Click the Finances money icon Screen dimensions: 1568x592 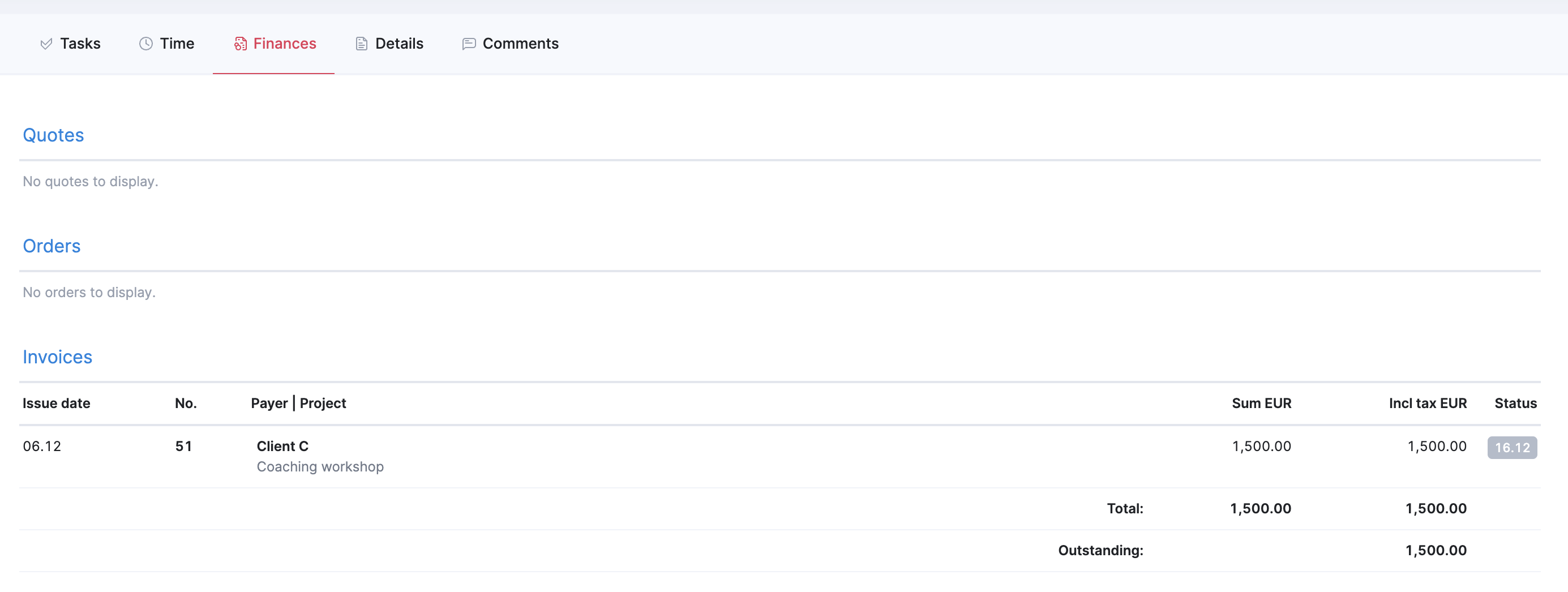click(x=241, y=44)
